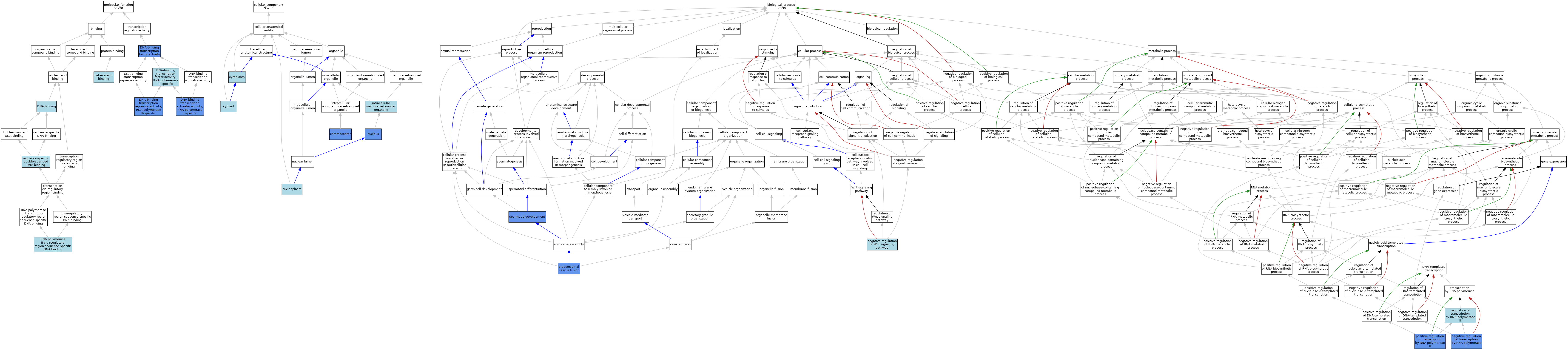Select the 'spermatid development' node

[x=527, y=217]
